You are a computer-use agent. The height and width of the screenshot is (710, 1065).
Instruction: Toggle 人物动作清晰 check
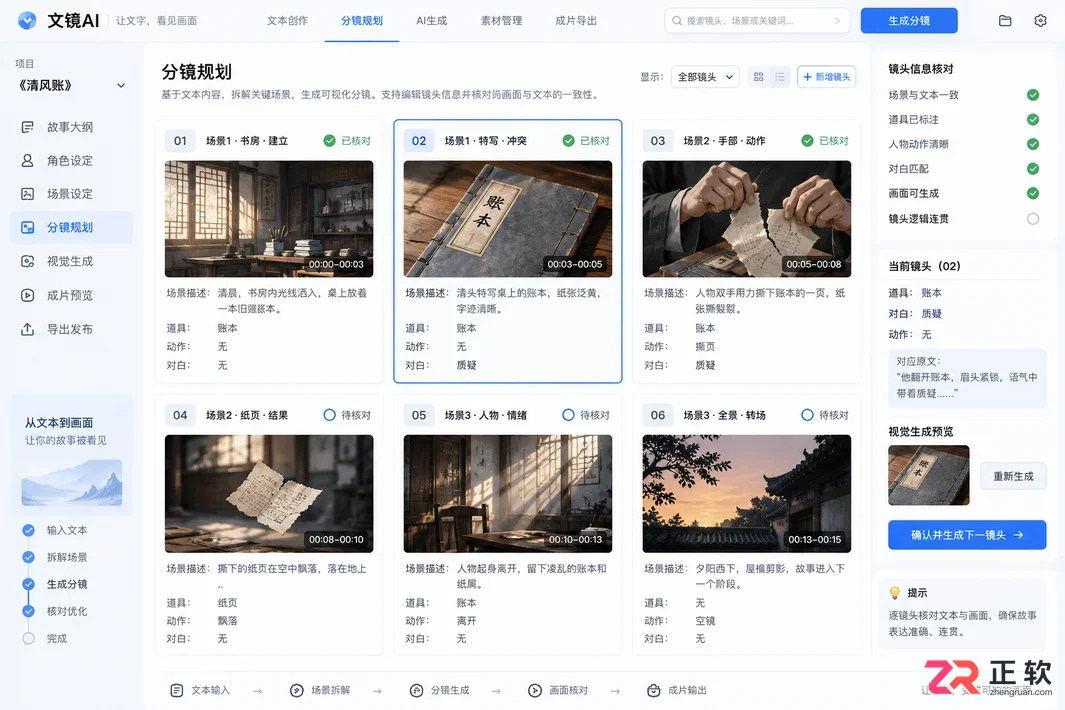1032,144
